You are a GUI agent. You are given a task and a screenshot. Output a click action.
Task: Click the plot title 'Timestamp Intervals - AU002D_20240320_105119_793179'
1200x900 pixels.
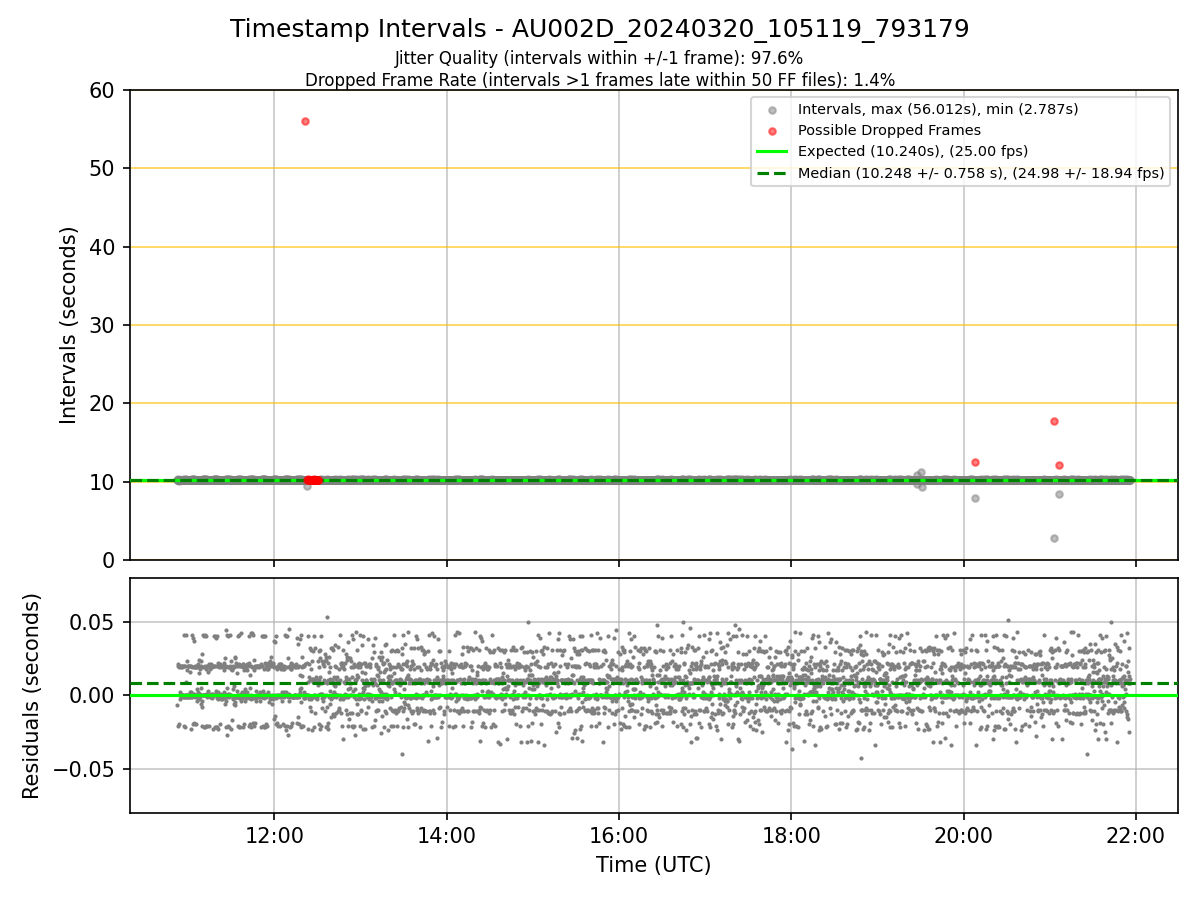[599, 29]
